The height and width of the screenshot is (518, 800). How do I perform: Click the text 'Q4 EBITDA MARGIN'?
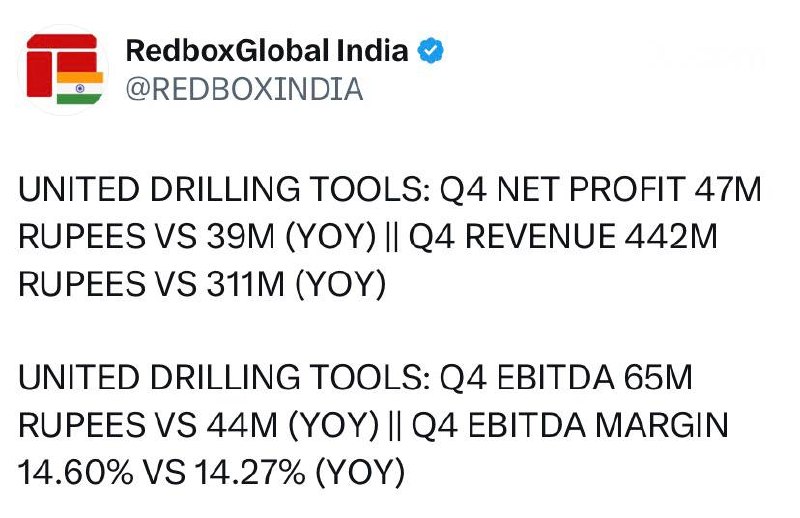coord(570,425)
